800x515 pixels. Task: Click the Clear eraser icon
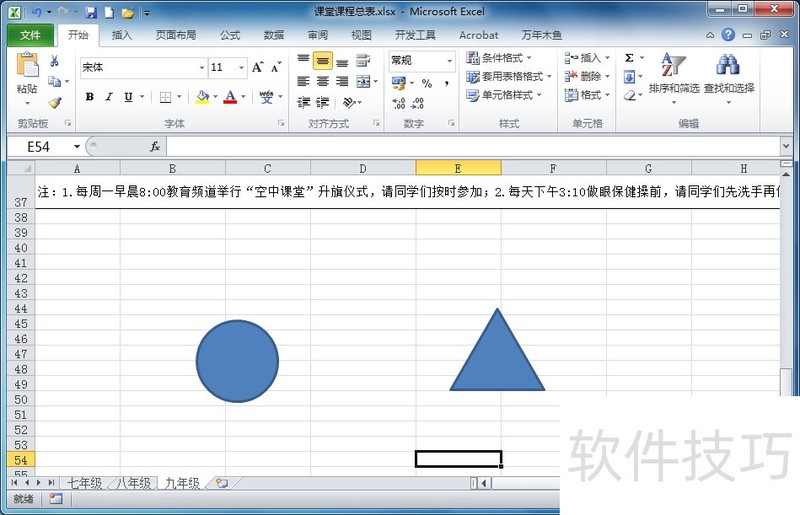coord(630,95)
